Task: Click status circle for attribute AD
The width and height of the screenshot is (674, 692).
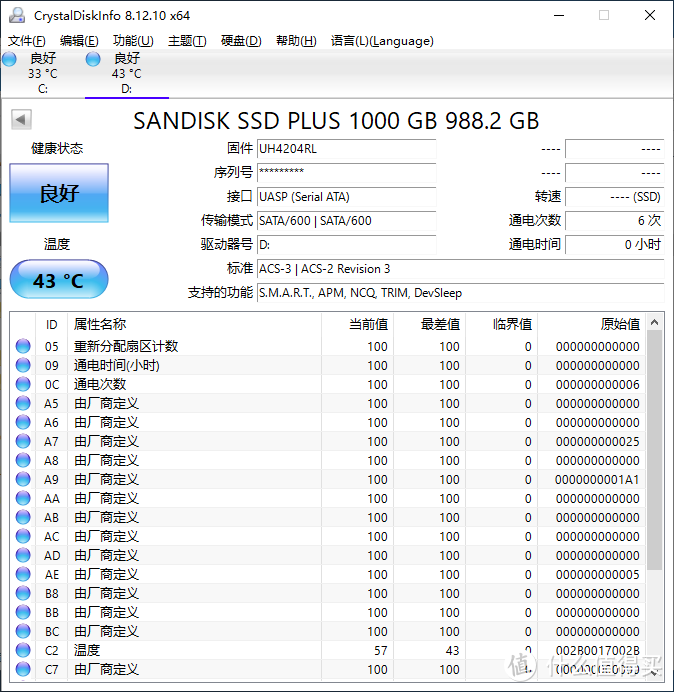Action: [23, 555]
